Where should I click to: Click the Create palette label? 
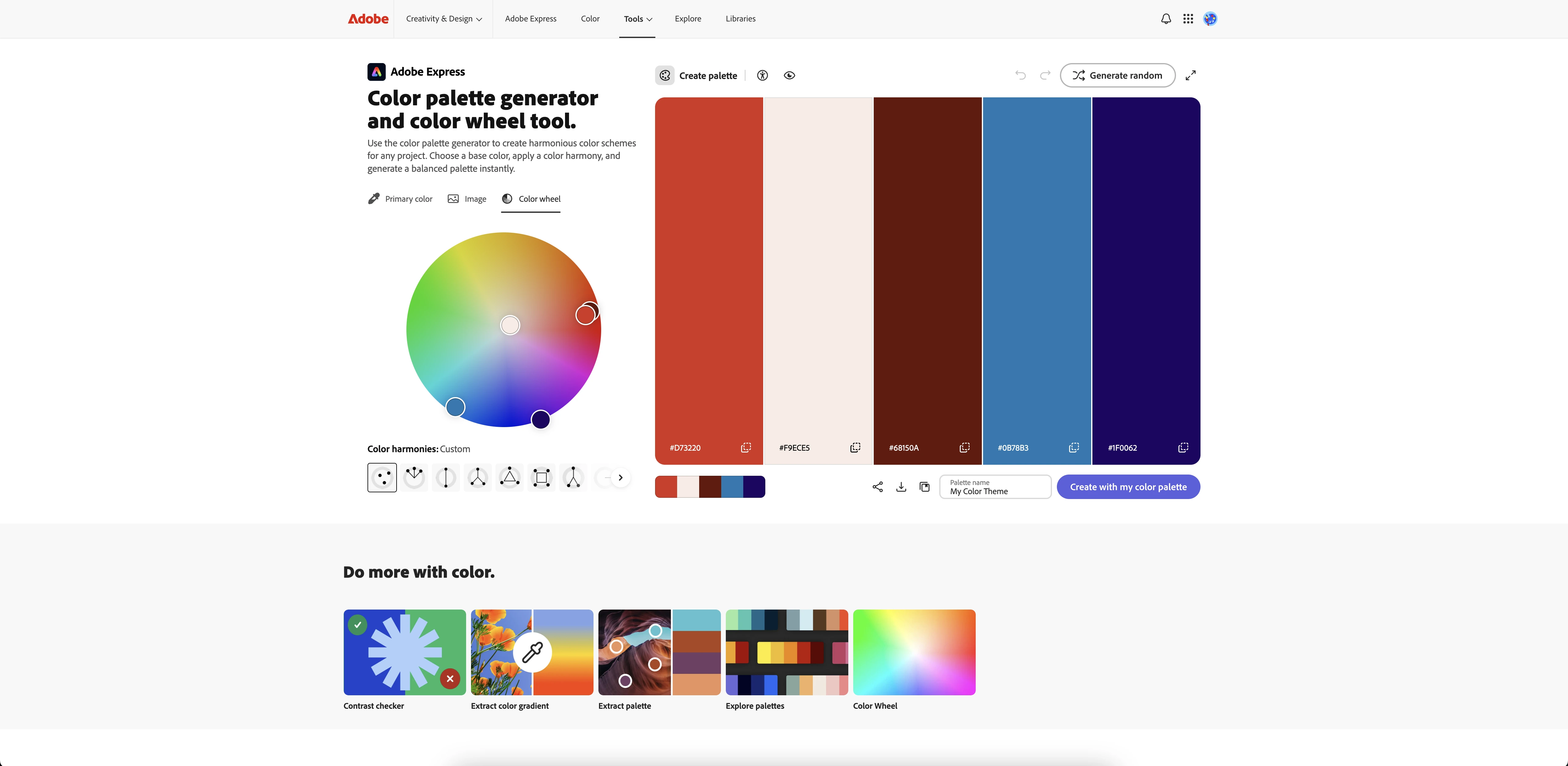[708, 75]
